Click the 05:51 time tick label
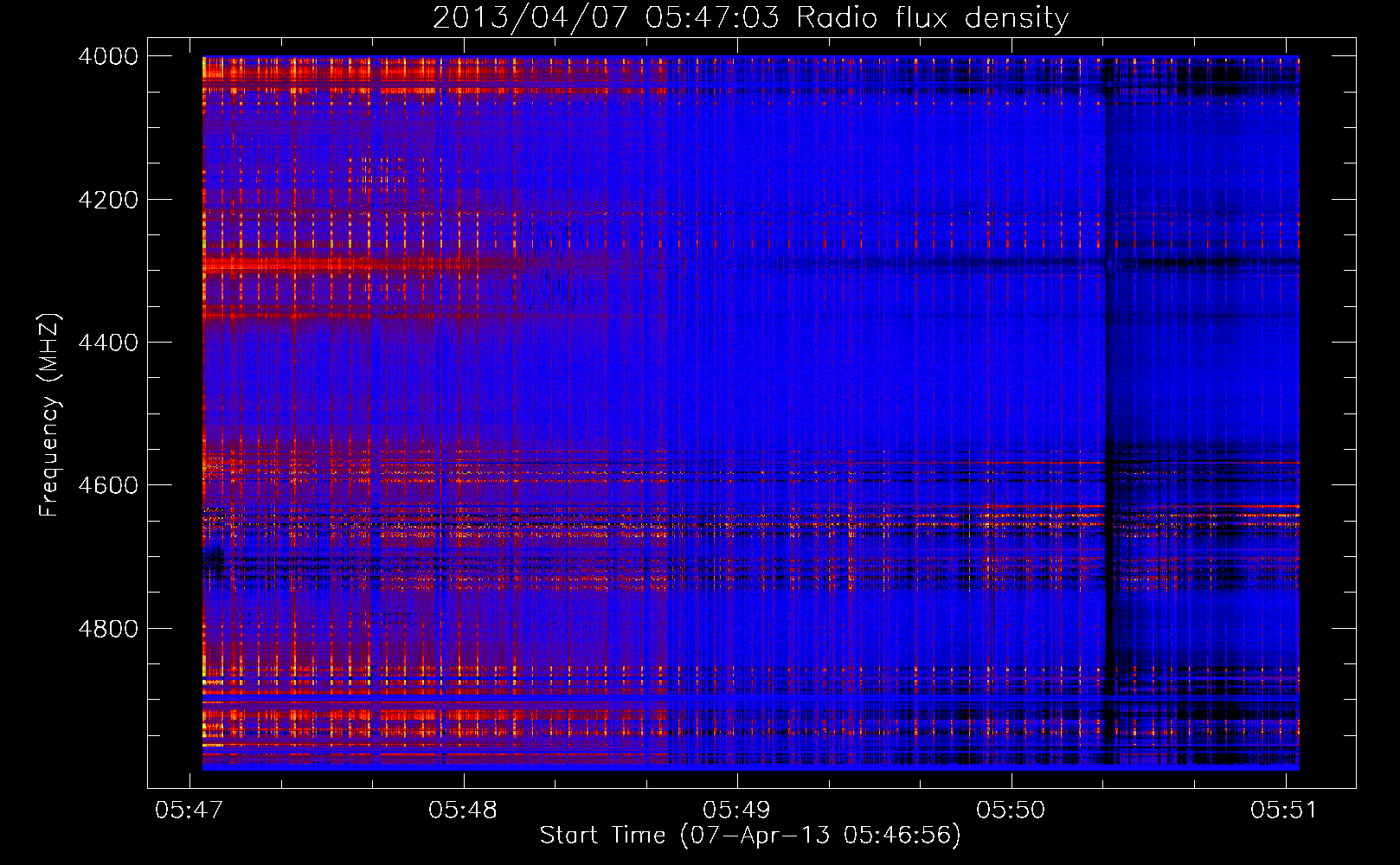The width and height of the screenshot is (1400, 865). pos(1284,811)
